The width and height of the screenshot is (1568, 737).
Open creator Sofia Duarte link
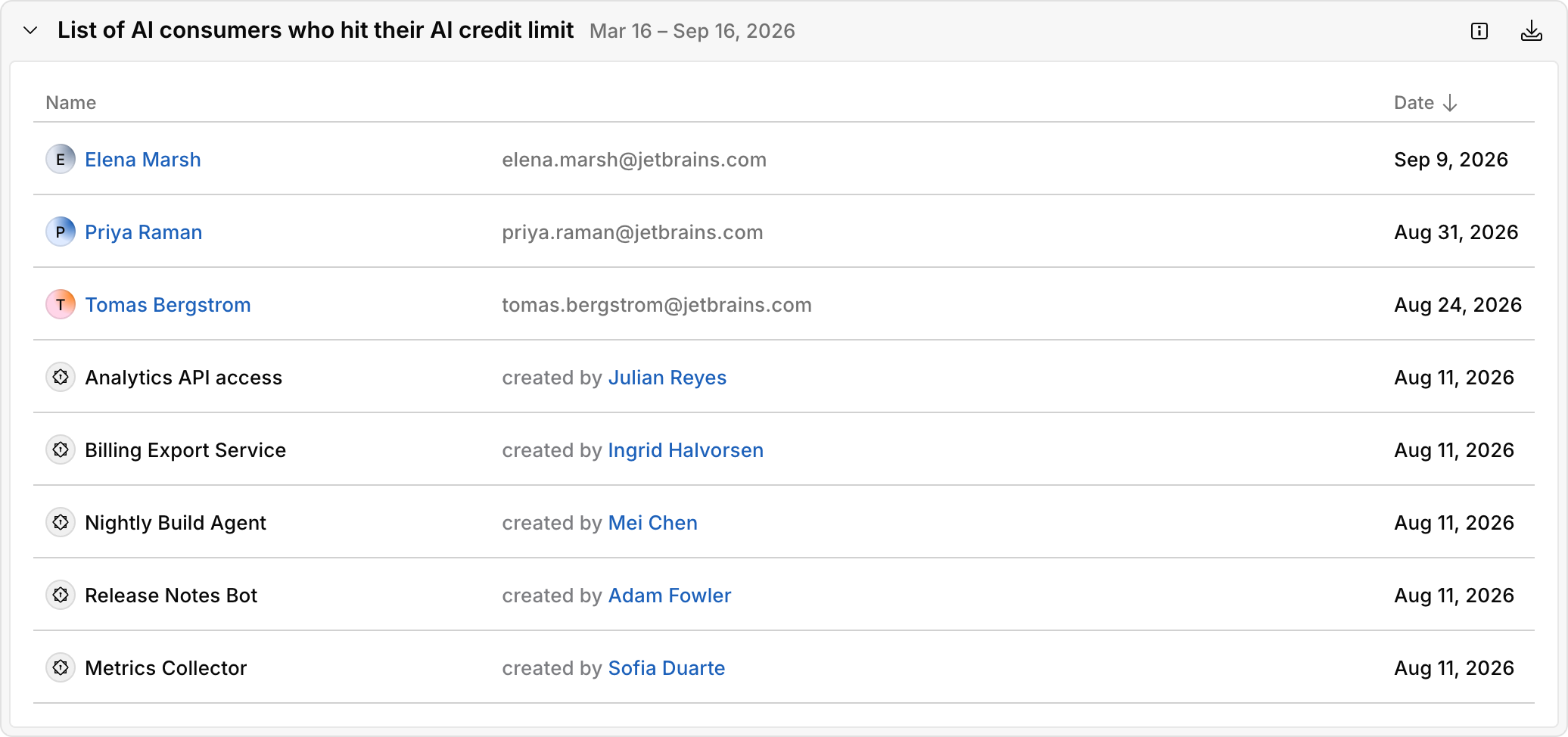point(667,668)
